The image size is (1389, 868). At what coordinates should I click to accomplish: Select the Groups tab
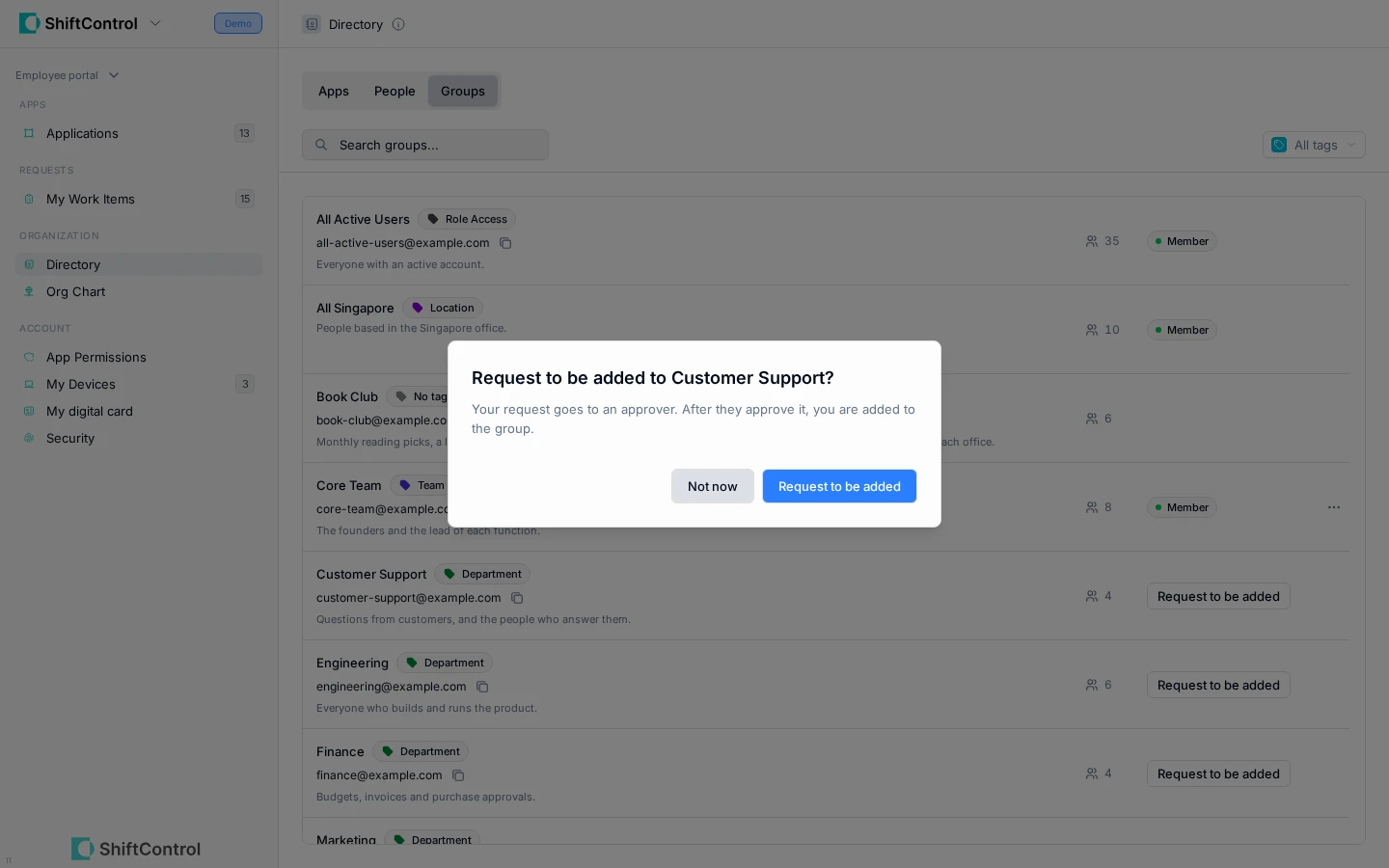[463, 91]
